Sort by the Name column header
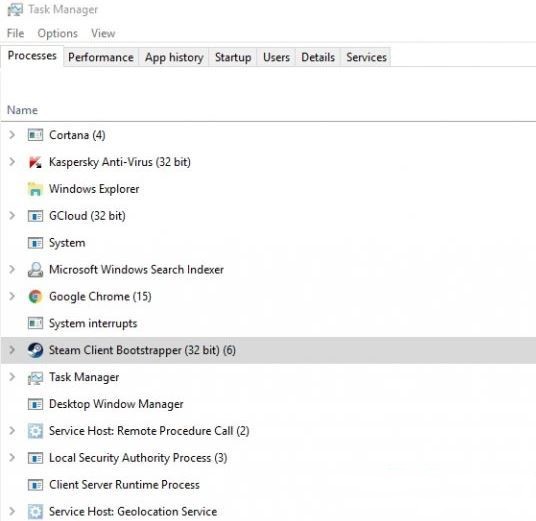Screen dimensions: 536x521 22,110
